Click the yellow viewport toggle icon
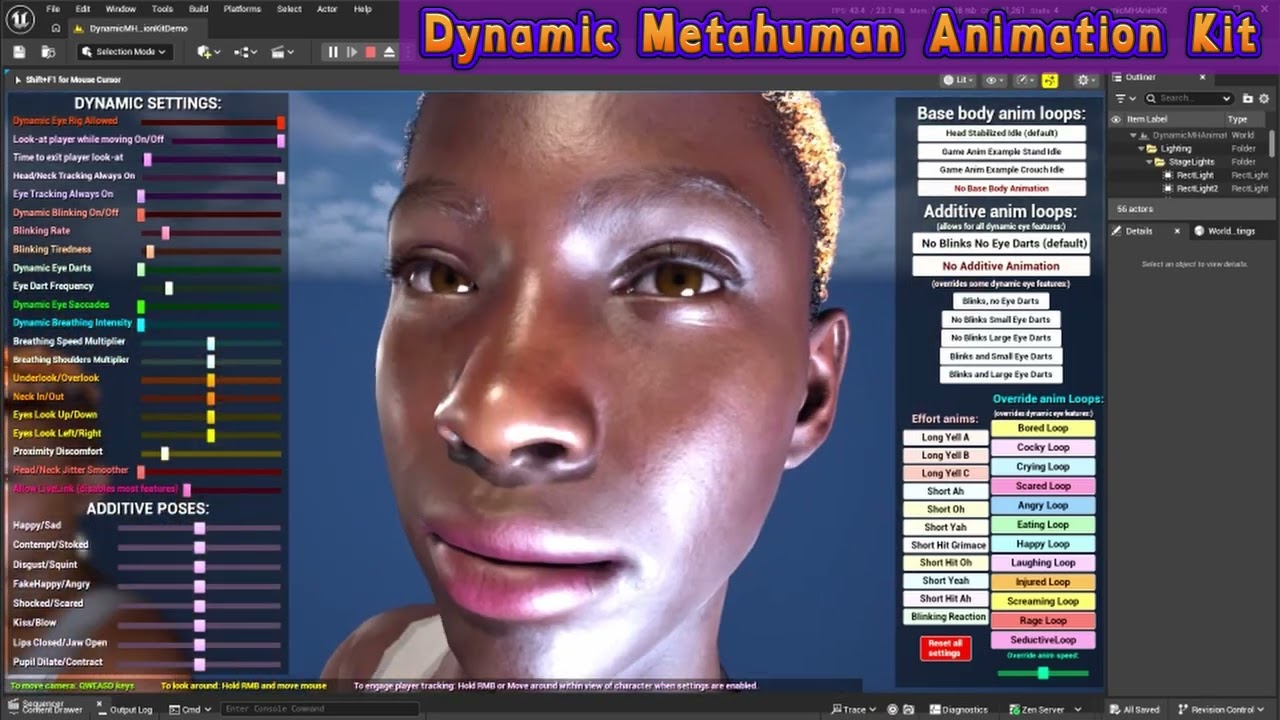 [1050, 80]
